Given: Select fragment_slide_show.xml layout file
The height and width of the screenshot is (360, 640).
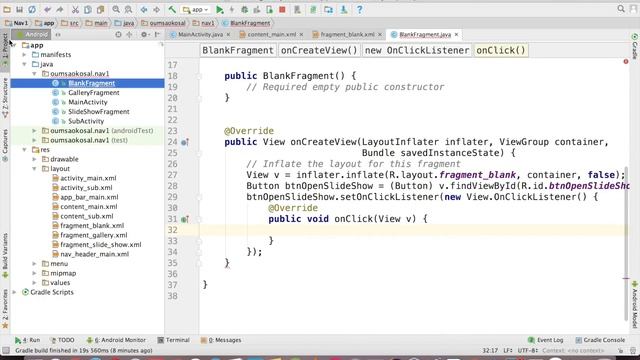Looking at the screenshot, I should tap(100, 244).
